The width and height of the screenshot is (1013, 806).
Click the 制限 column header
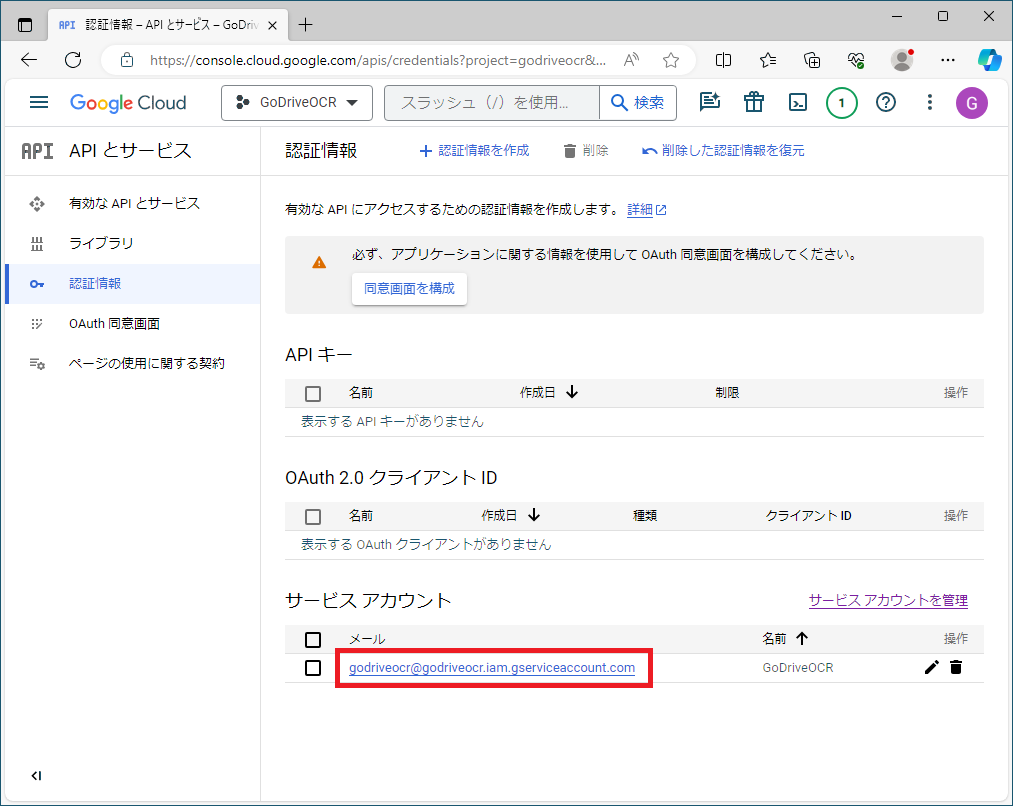(x=727, y=393)
